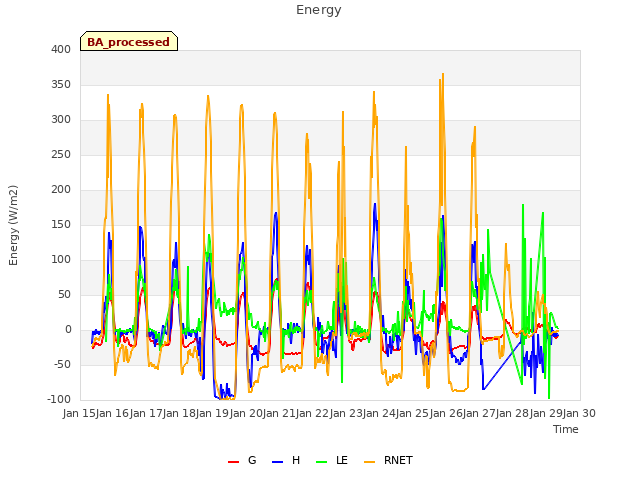Viewport: 640px width, 480px height.
Task: Click the 200 y-axis tick label
Action: point(61,189)
